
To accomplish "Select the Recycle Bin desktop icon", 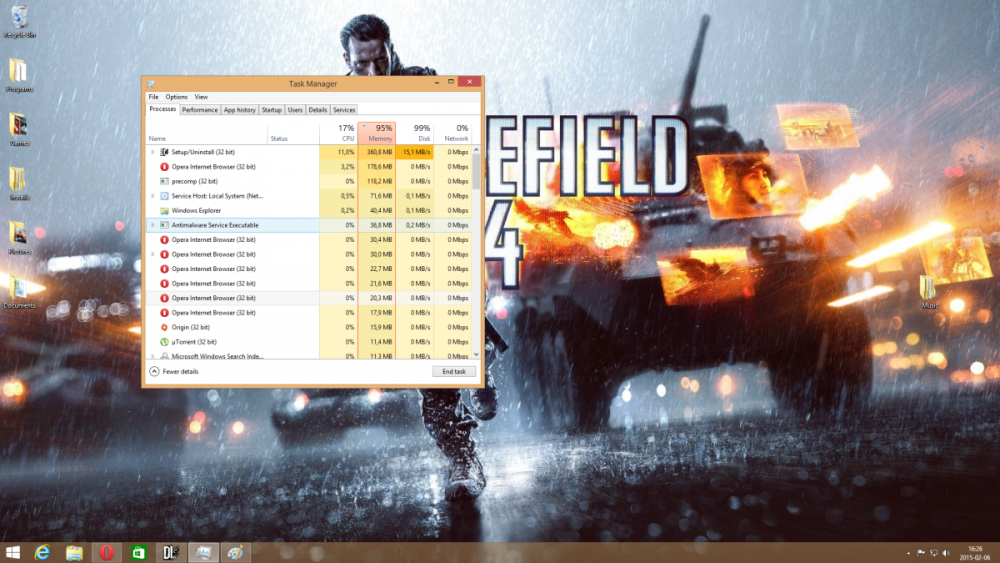I will [x=19, y=22].
